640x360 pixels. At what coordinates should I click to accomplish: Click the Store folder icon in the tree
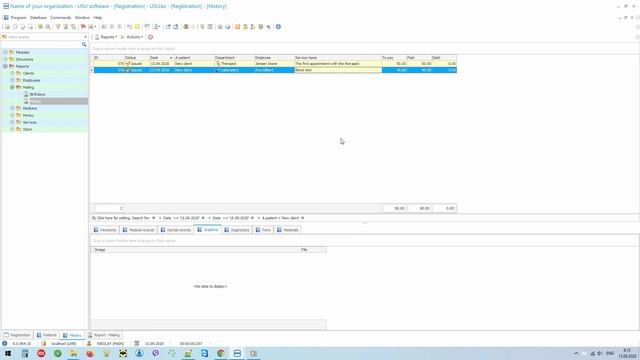point(19,129)
